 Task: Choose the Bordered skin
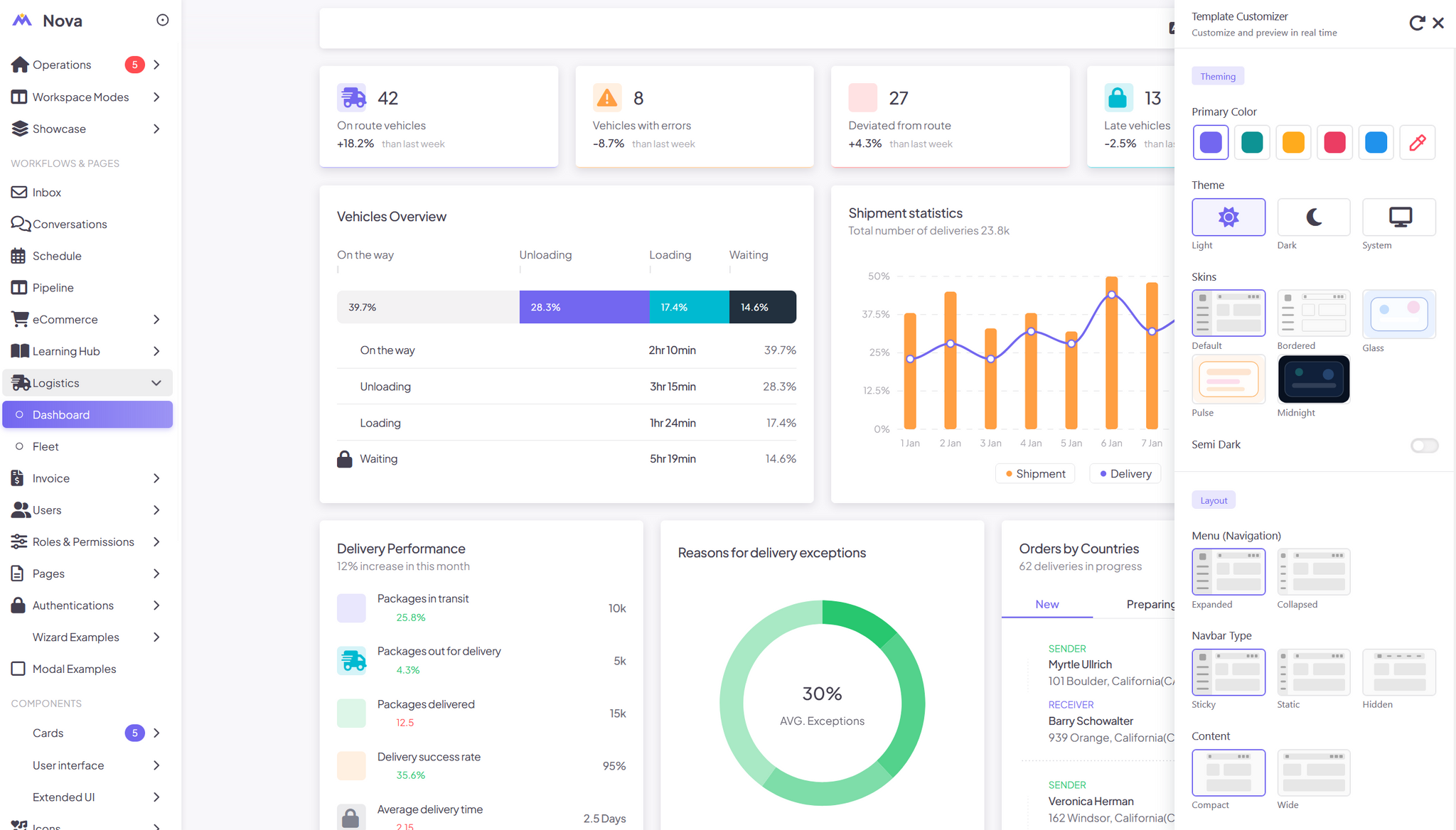[1314, 313]
